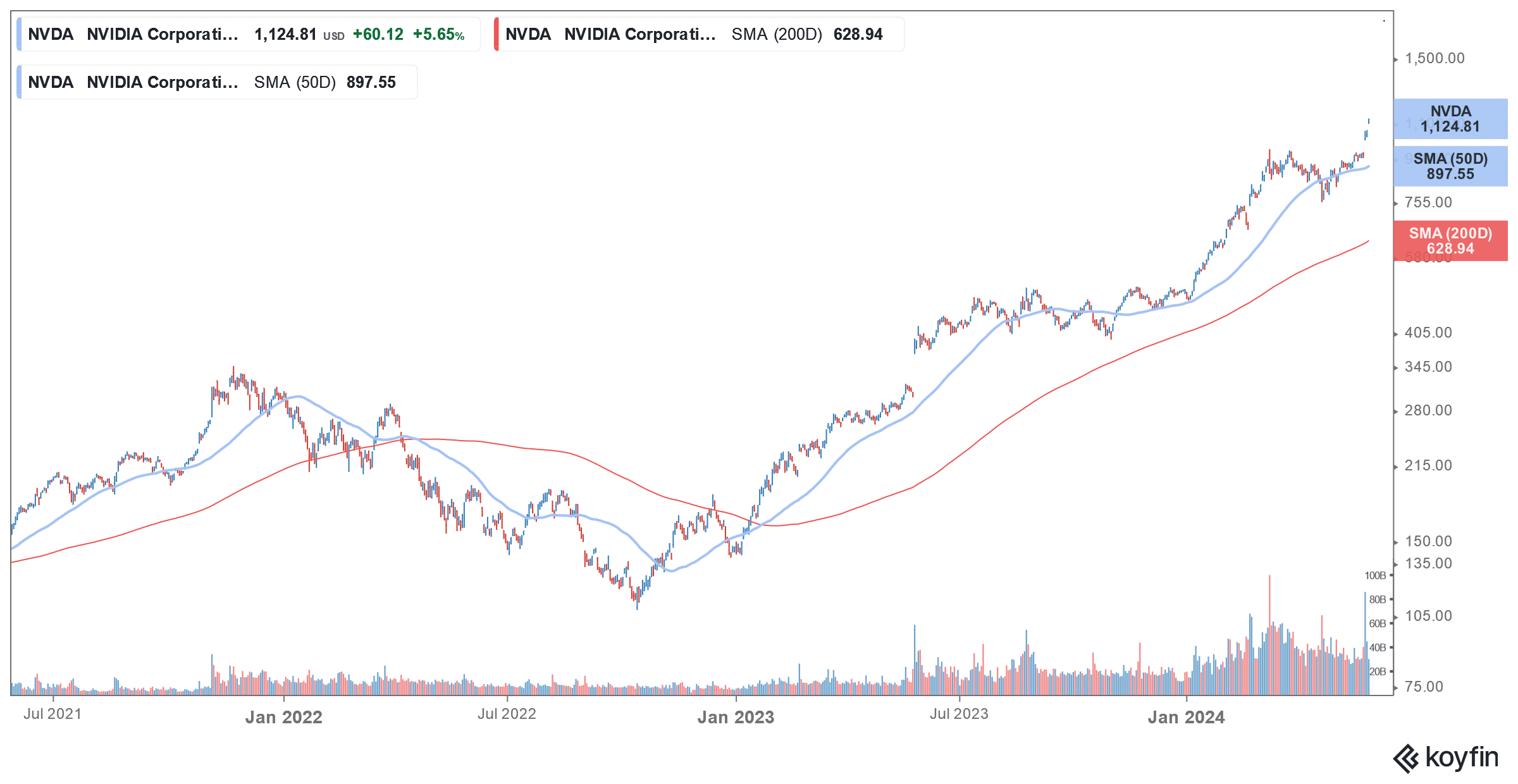
Task: Click the +60.12 price change value
Action: click(378, 34)
